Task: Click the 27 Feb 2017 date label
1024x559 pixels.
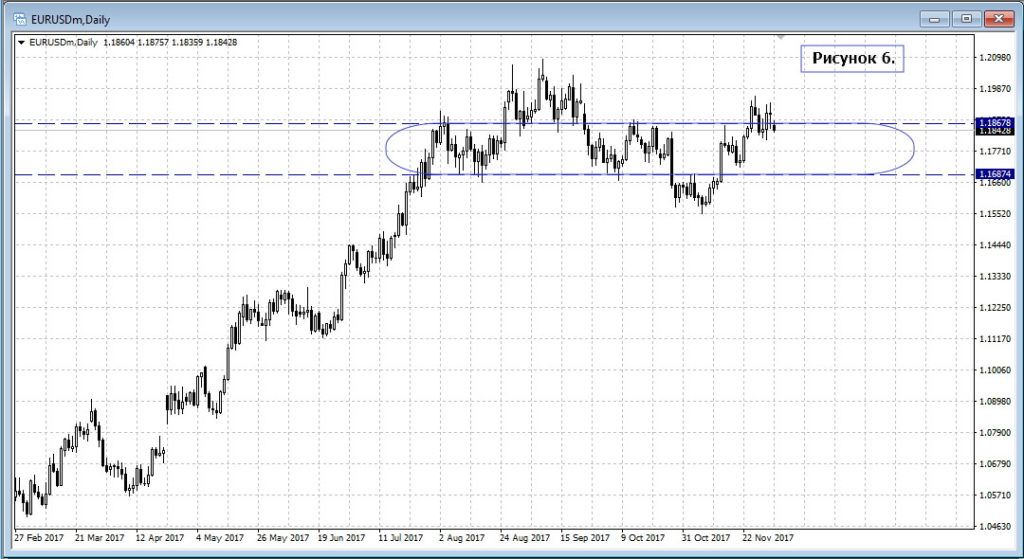Action: coord(40,535)
